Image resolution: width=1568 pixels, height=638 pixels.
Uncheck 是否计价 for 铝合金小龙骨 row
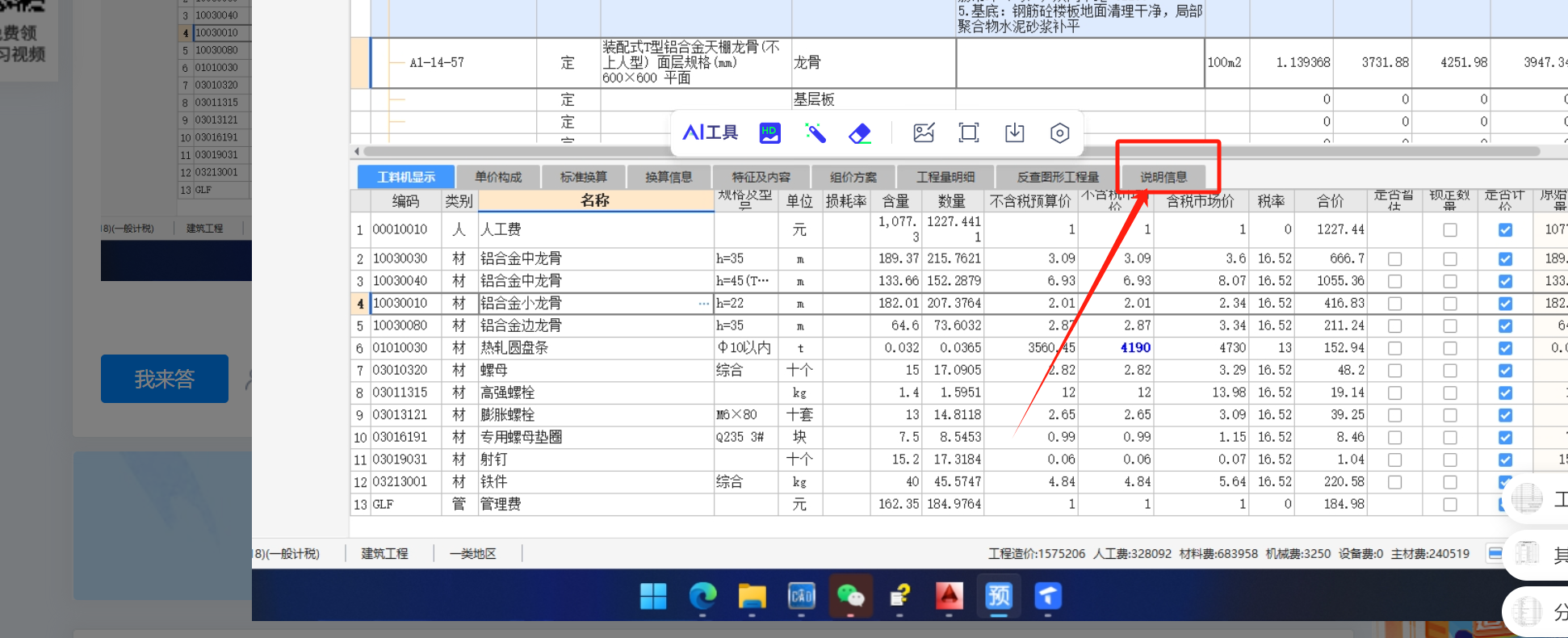coord(1505,304)
